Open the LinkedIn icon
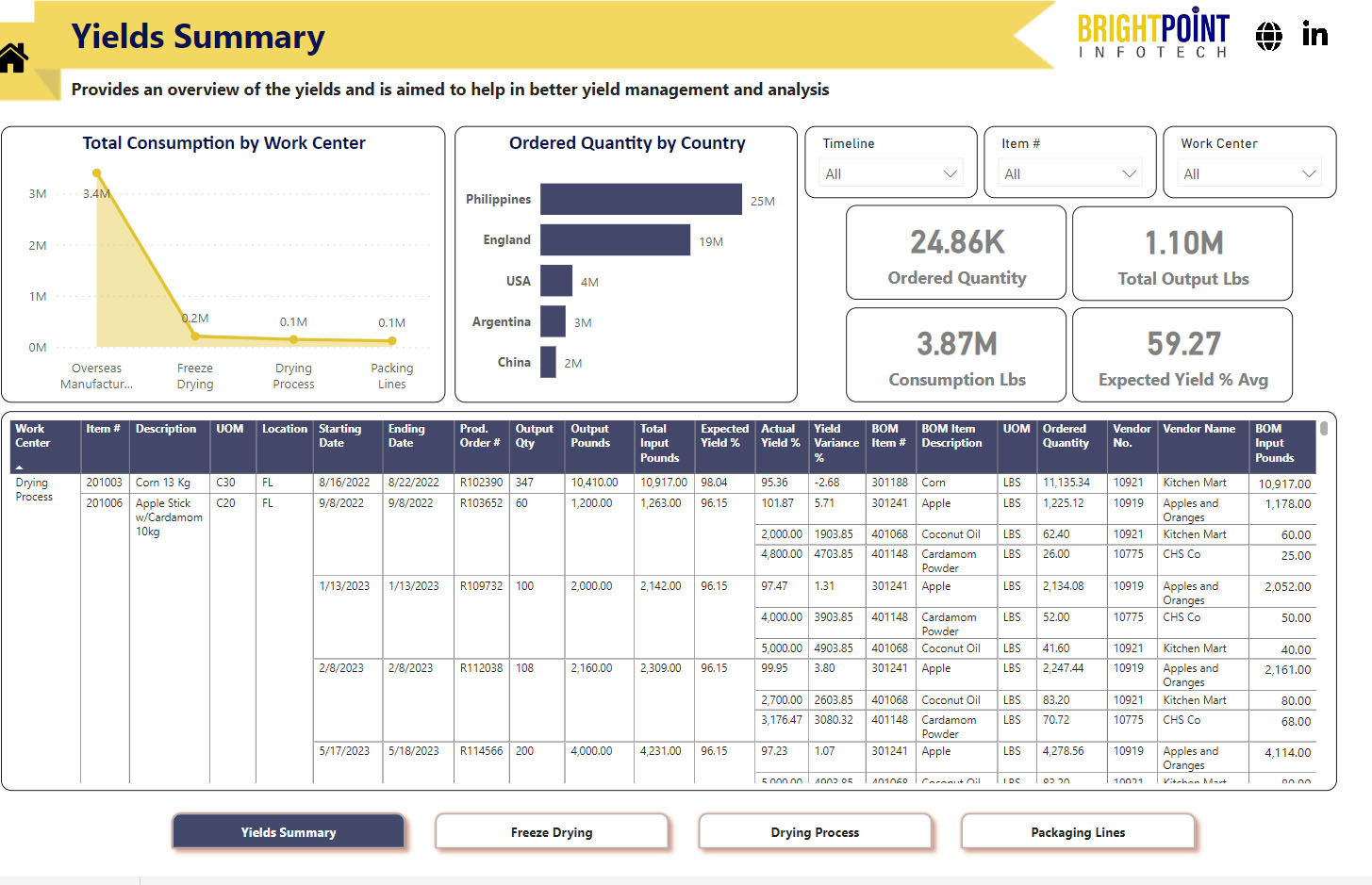 [x=1314, y=35]
